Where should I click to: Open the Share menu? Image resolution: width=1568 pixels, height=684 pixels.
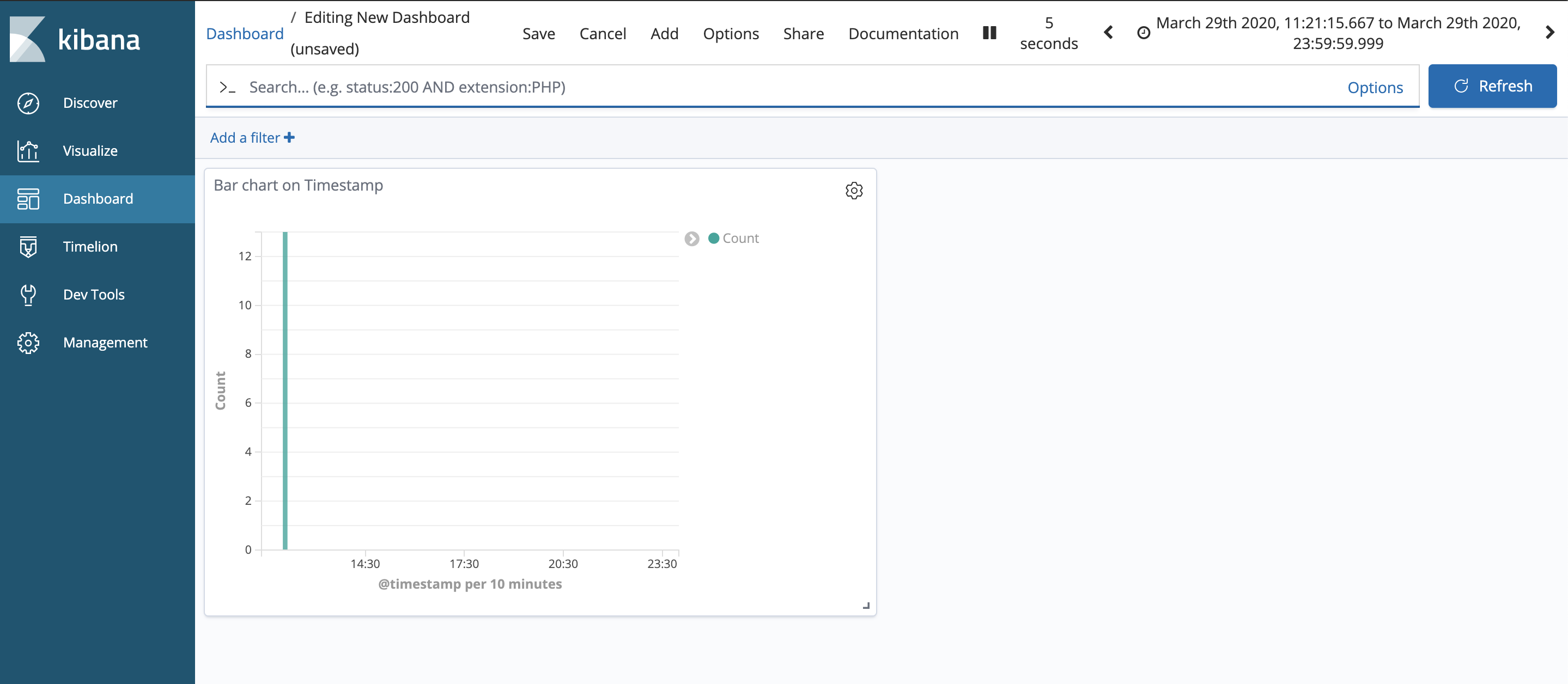pyautogui.click(x=804, y=33)
